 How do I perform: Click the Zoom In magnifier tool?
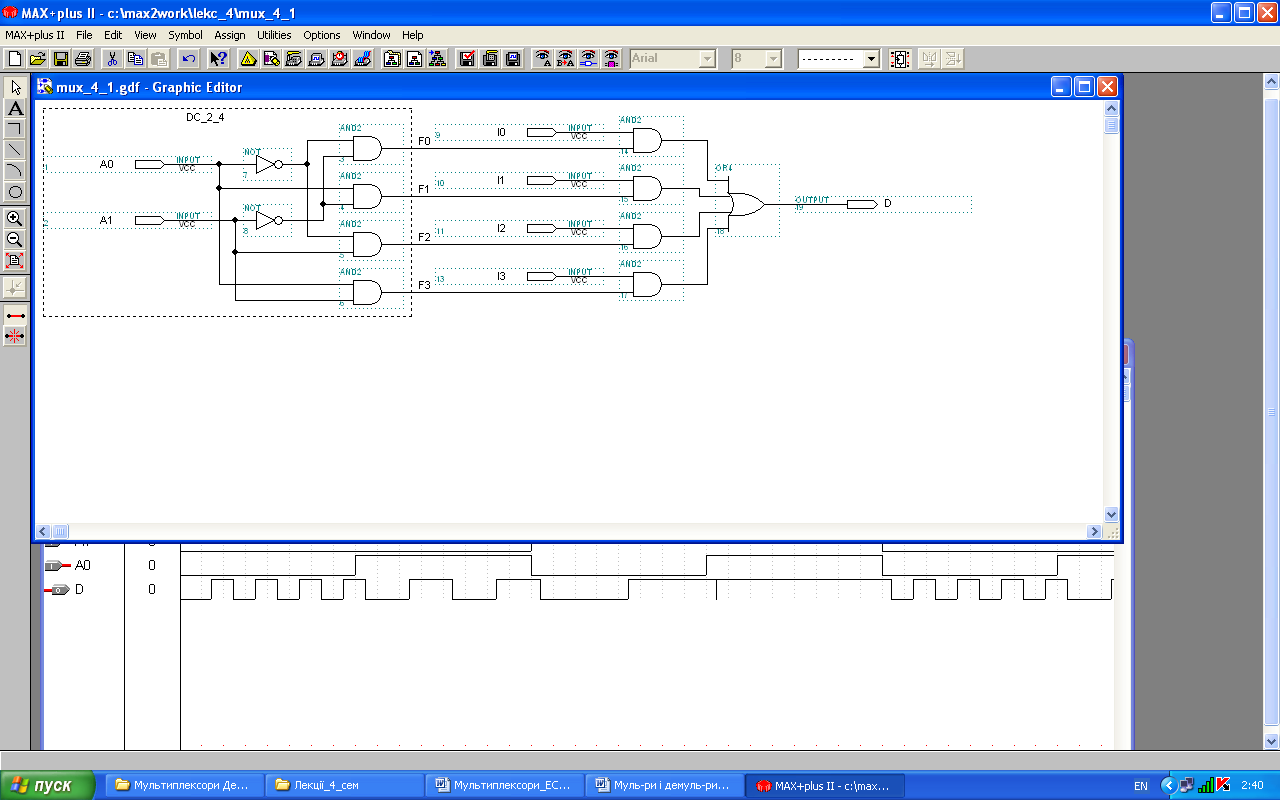pos(15,218)
